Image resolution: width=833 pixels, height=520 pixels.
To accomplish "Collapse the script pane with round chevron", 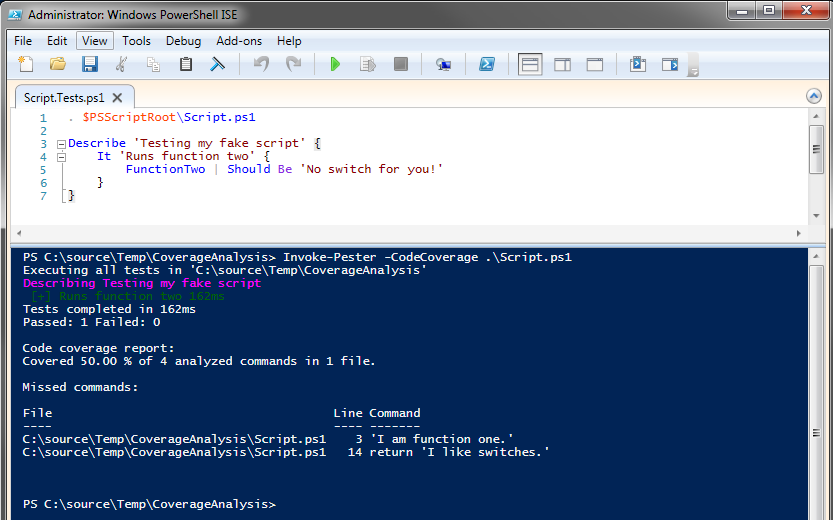I will 815,97.
